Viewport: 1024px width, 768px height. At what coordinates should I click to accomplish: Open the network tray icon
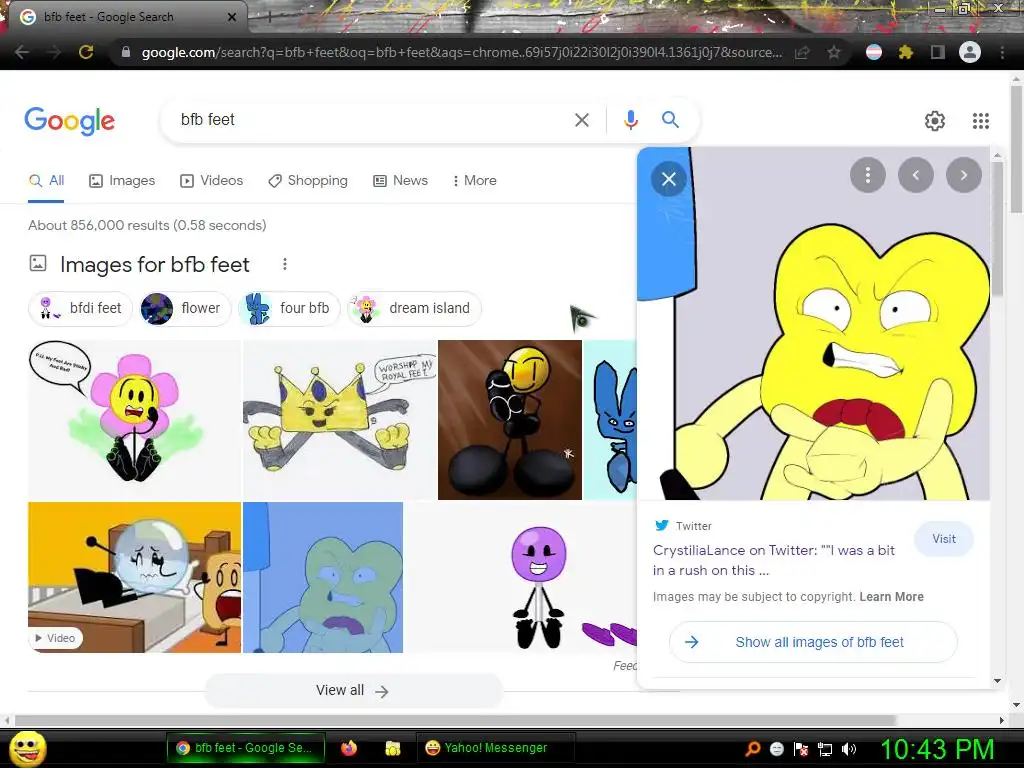[825, 749]
